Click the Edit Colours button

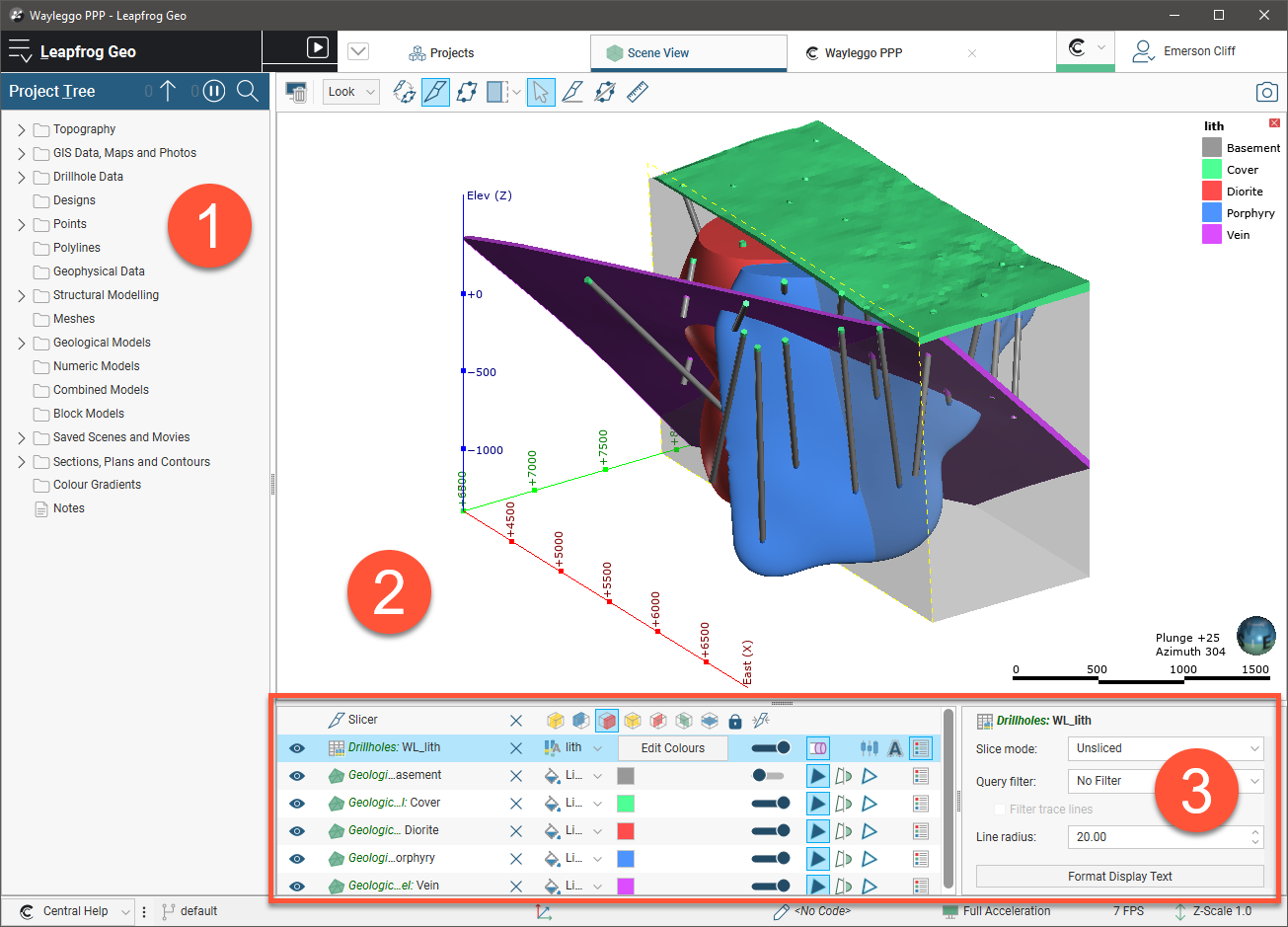coord(673,748)
